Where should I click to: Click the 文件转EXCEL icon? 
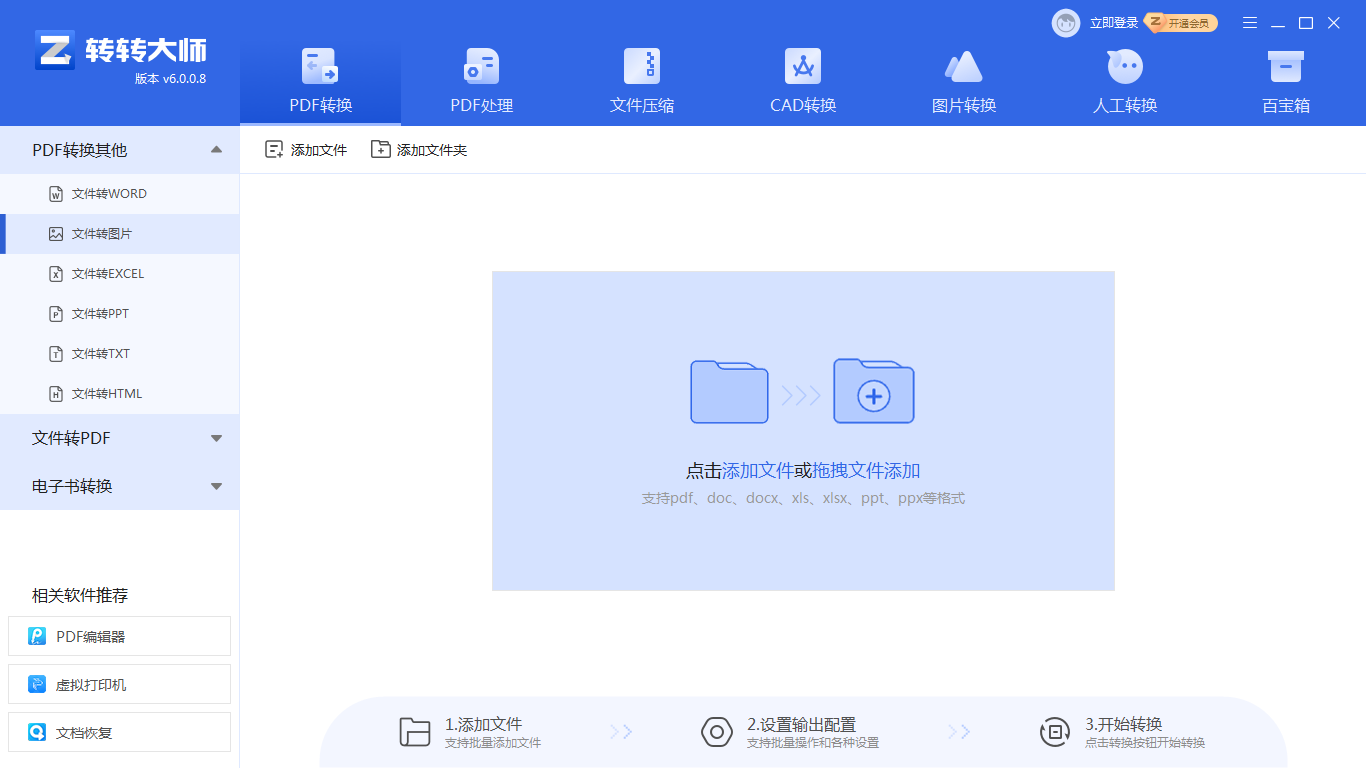tap(56, 274)
